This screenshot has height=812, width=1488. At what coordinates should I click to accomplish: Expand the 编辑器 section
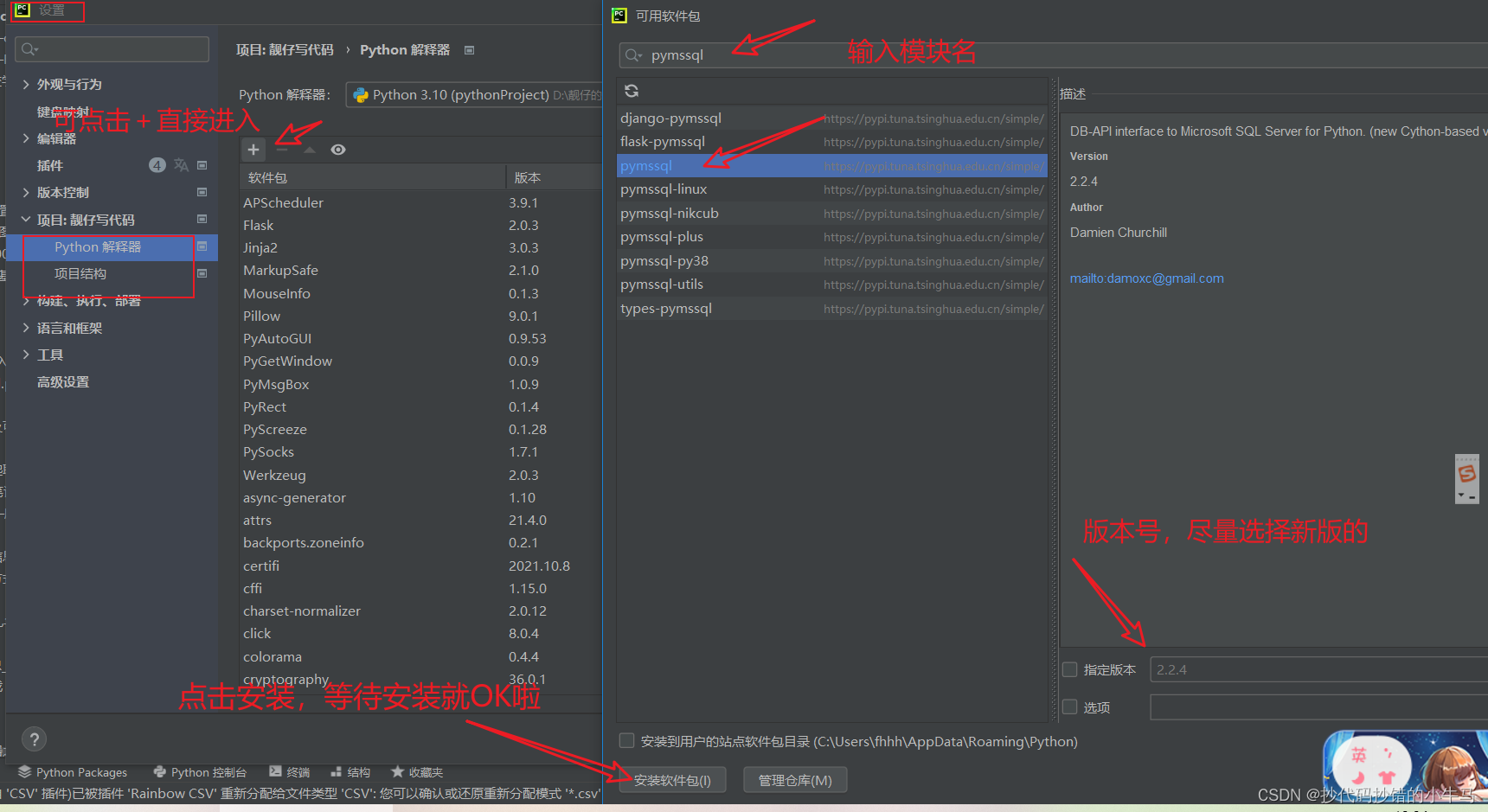pyautogui.click(x=25, y=138)
